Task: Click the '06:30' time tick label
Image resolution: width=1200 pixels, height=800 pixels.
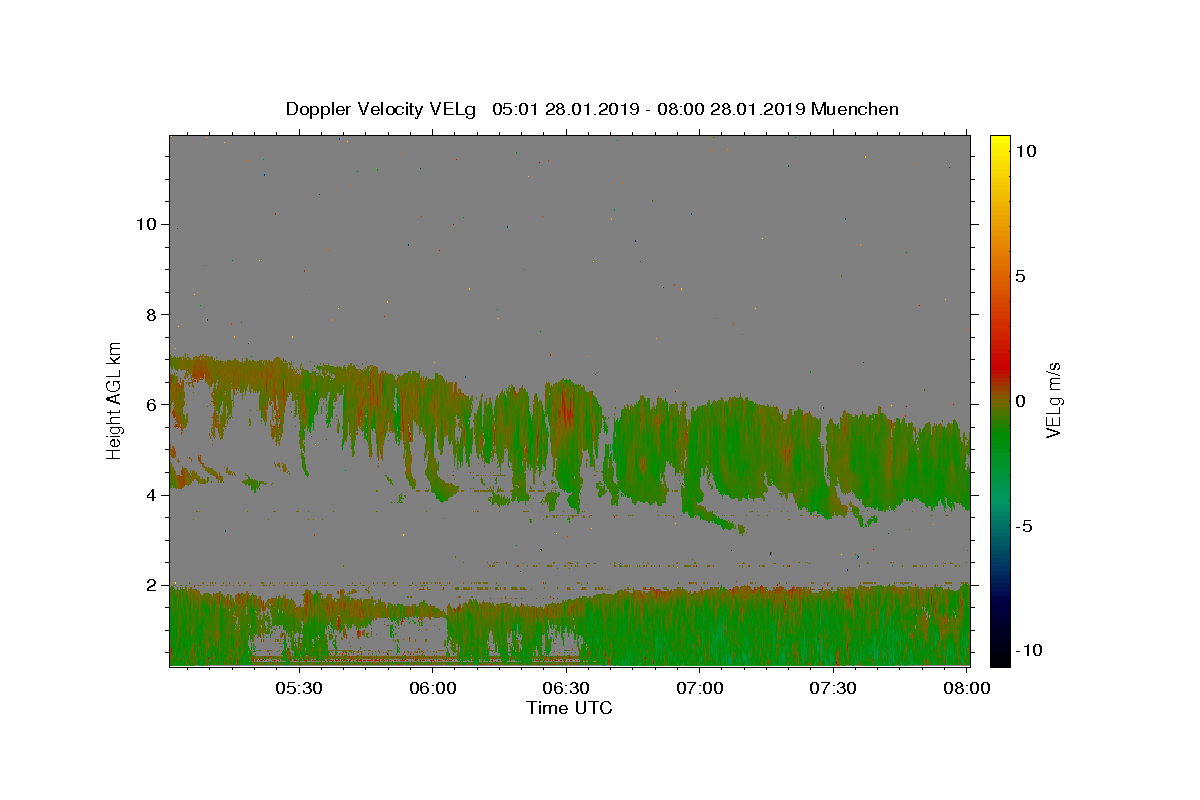Action: coord(566,688)
